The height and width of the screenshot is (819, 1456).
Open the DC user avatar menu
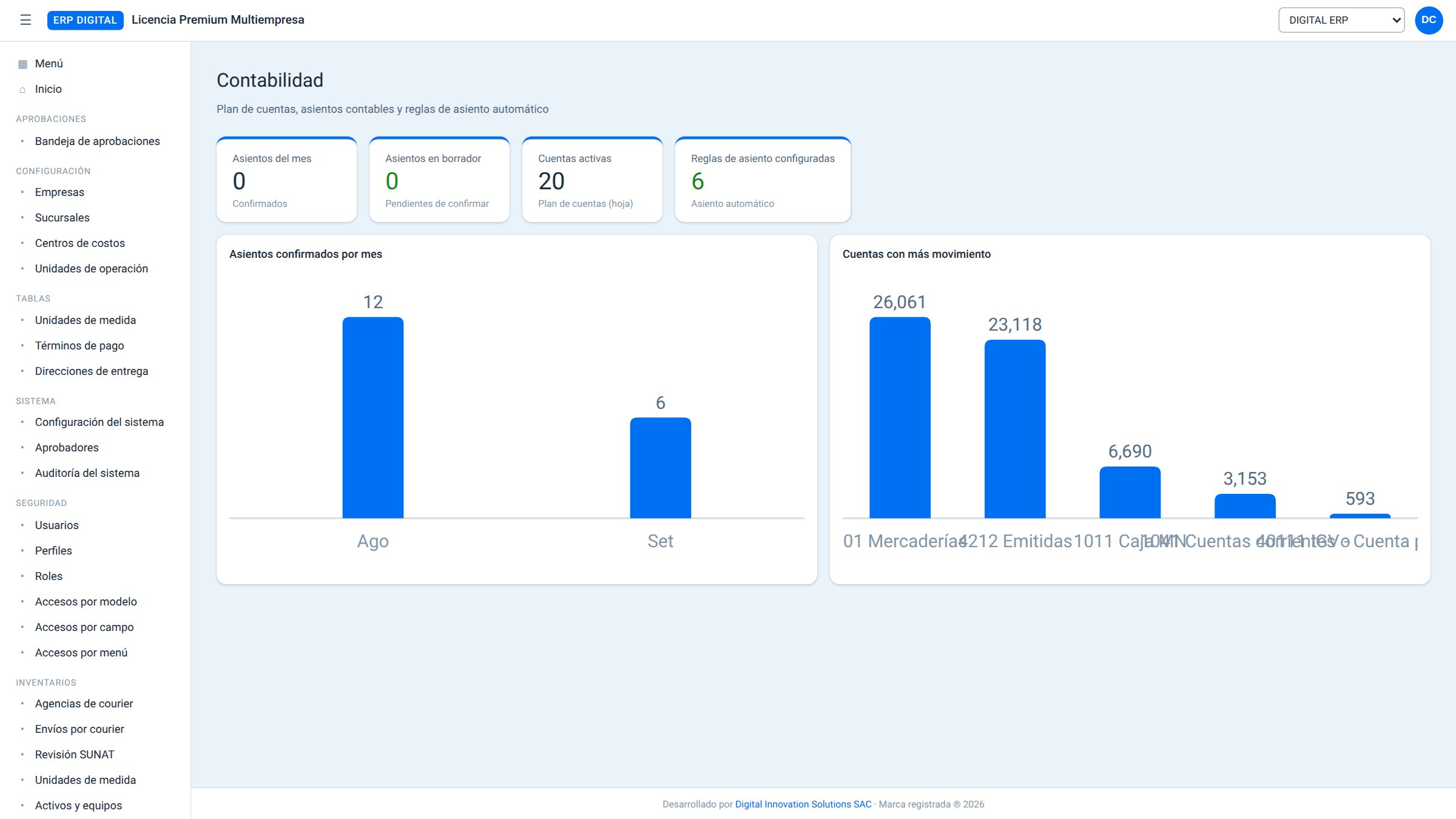1429,20
